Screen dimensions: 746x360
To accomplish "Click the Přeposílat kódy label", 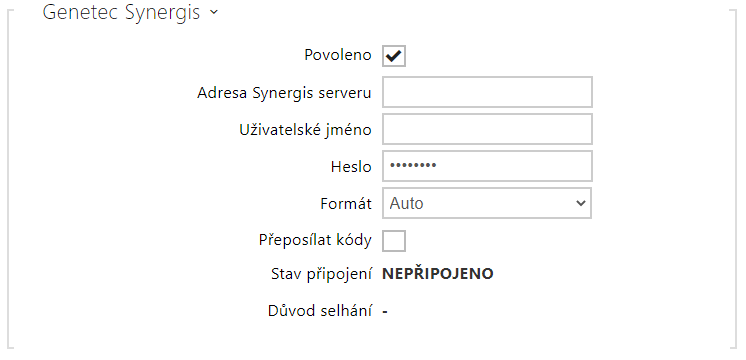I will pos(315,240).
